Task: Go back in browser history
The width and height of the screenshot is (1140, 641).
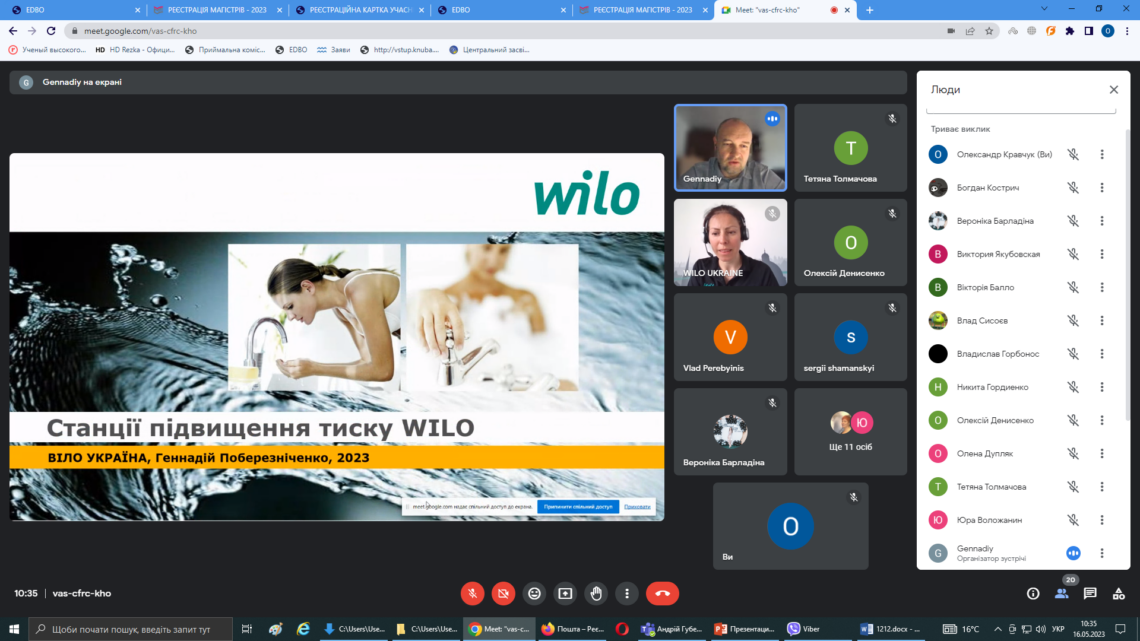Action: (x=13, y=31)
